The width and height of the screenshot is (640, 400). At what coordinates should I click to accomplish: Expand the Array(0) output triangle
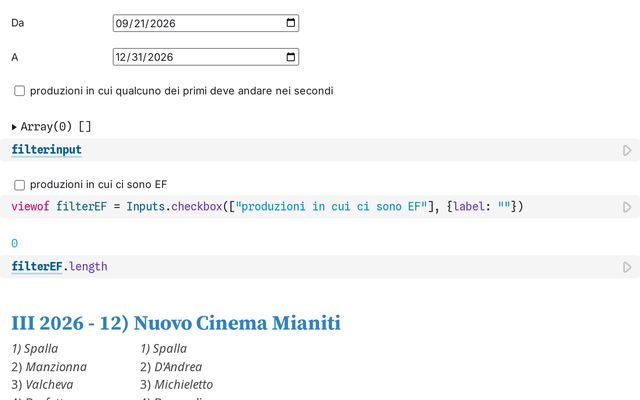point(14,127)
